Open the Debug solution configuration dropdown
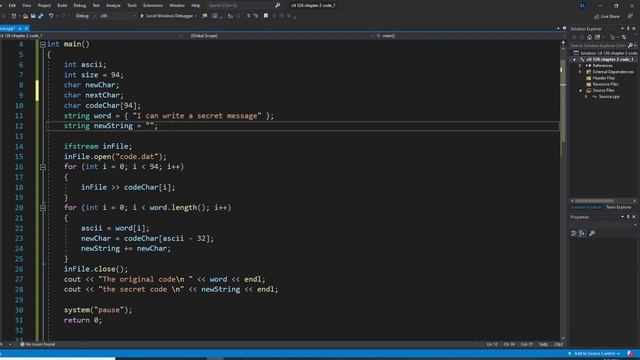The height and width of the screenshot is (360, 640). coord(85,16)
